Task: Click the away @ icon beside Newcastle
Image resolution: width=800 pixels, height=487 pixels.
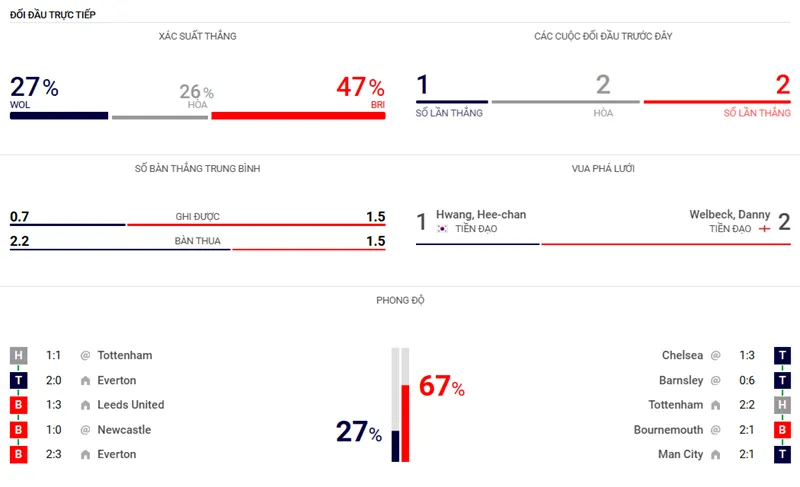Action: pyautogui.click(x=85, y=430)
